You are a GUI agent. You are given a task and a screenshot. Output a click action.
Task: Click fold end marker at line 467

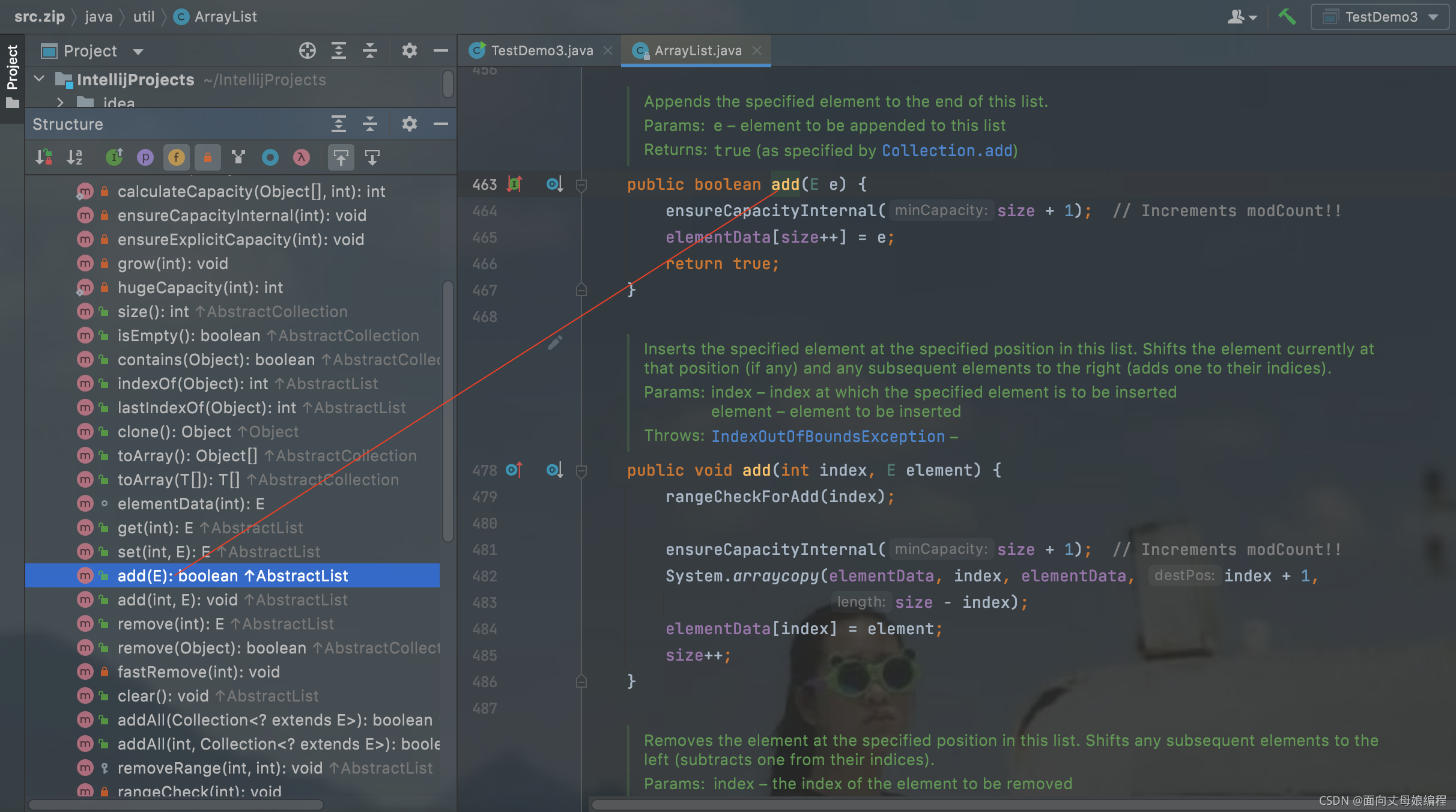point(581,290)
